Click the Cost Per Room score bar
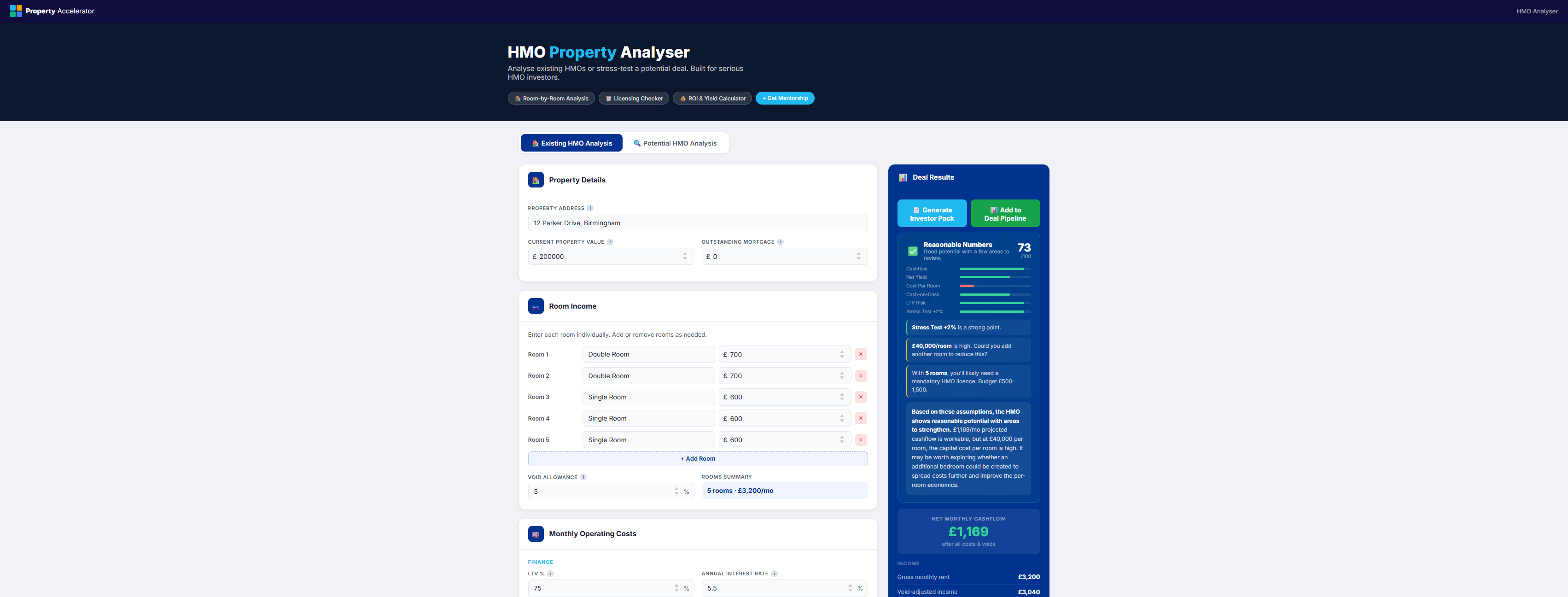The image size is (1568, 597). pos(995,286)
